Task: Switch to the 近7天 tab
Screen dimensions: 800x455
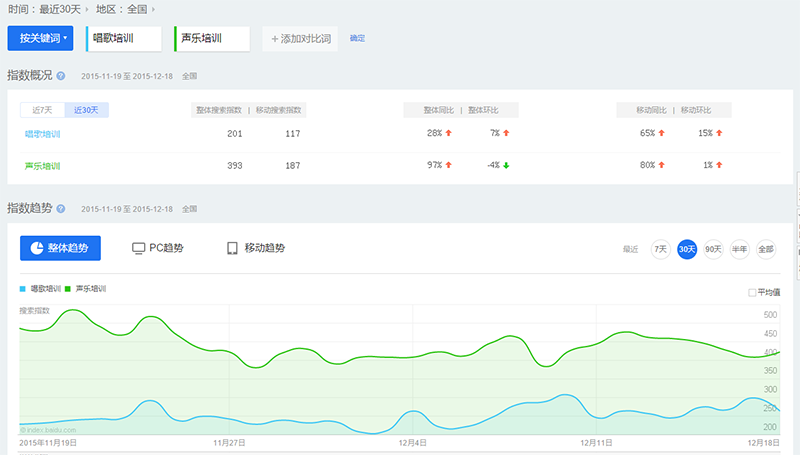Action: pyautogui.click(x=42, y=110)
